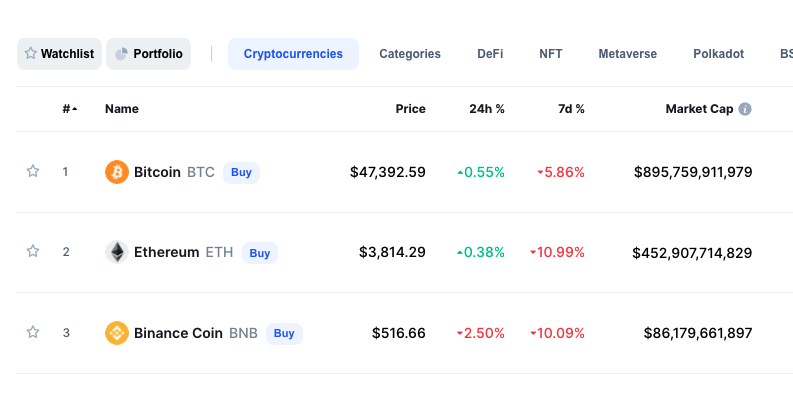
Task: Select the DeFi tab
Action: coord(490,54)
